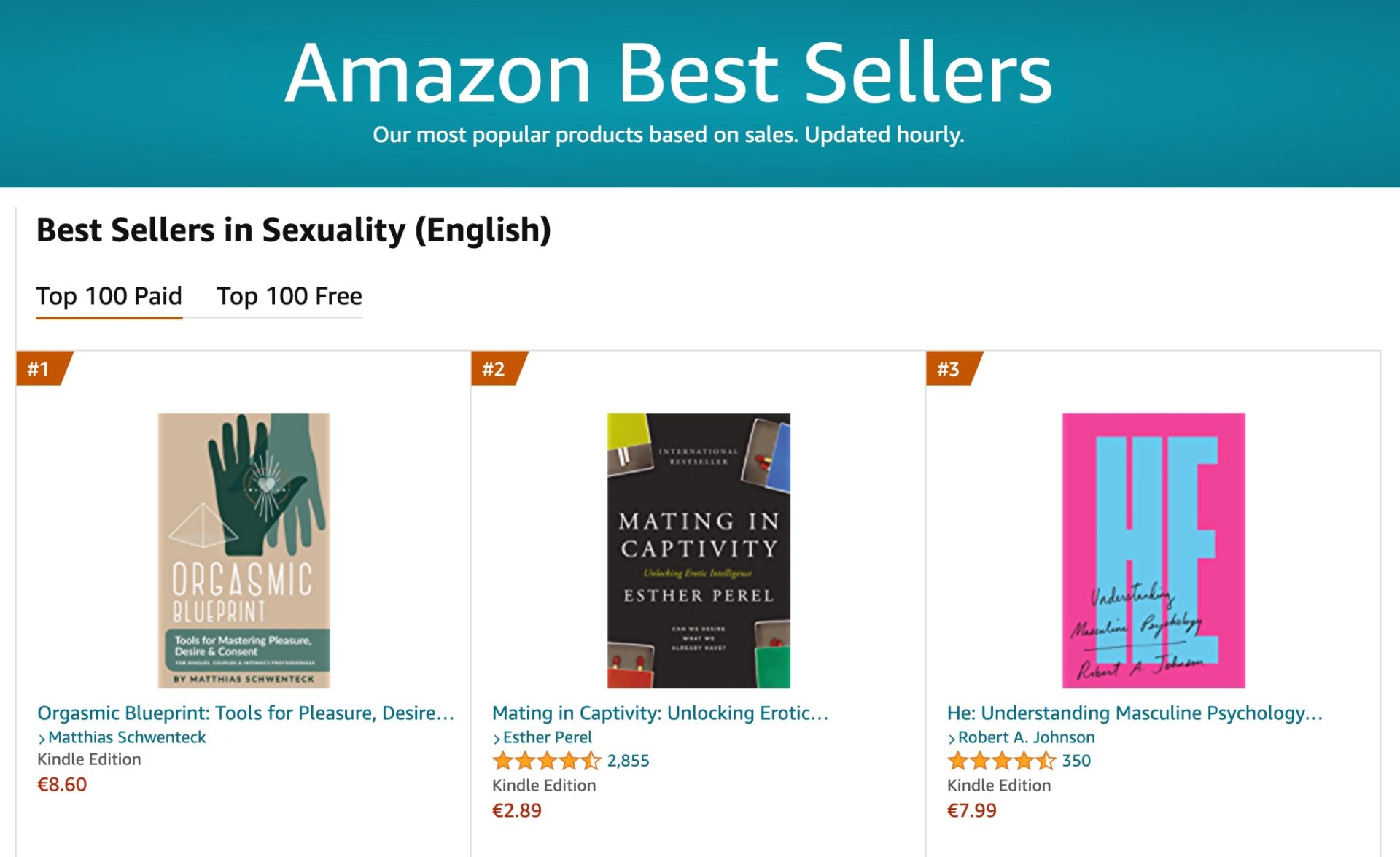Click the #1 rank badge
Viewport: 1400px width, 857px height.
pyautogui.click(x=42, y=368)
